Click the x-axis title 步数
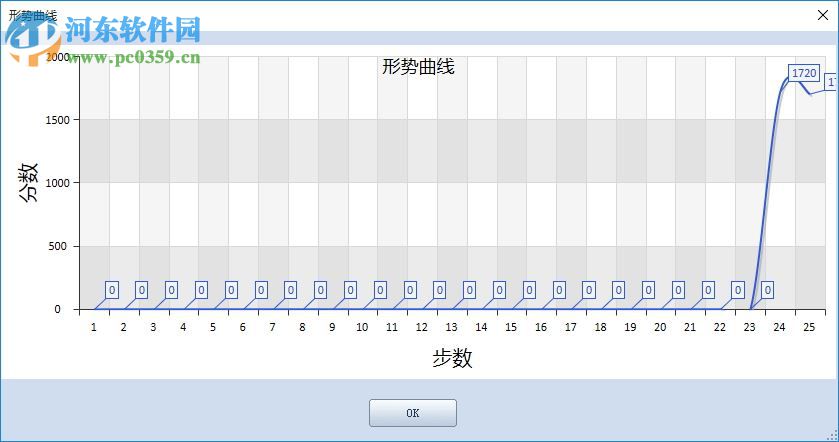 pos(452,358)
